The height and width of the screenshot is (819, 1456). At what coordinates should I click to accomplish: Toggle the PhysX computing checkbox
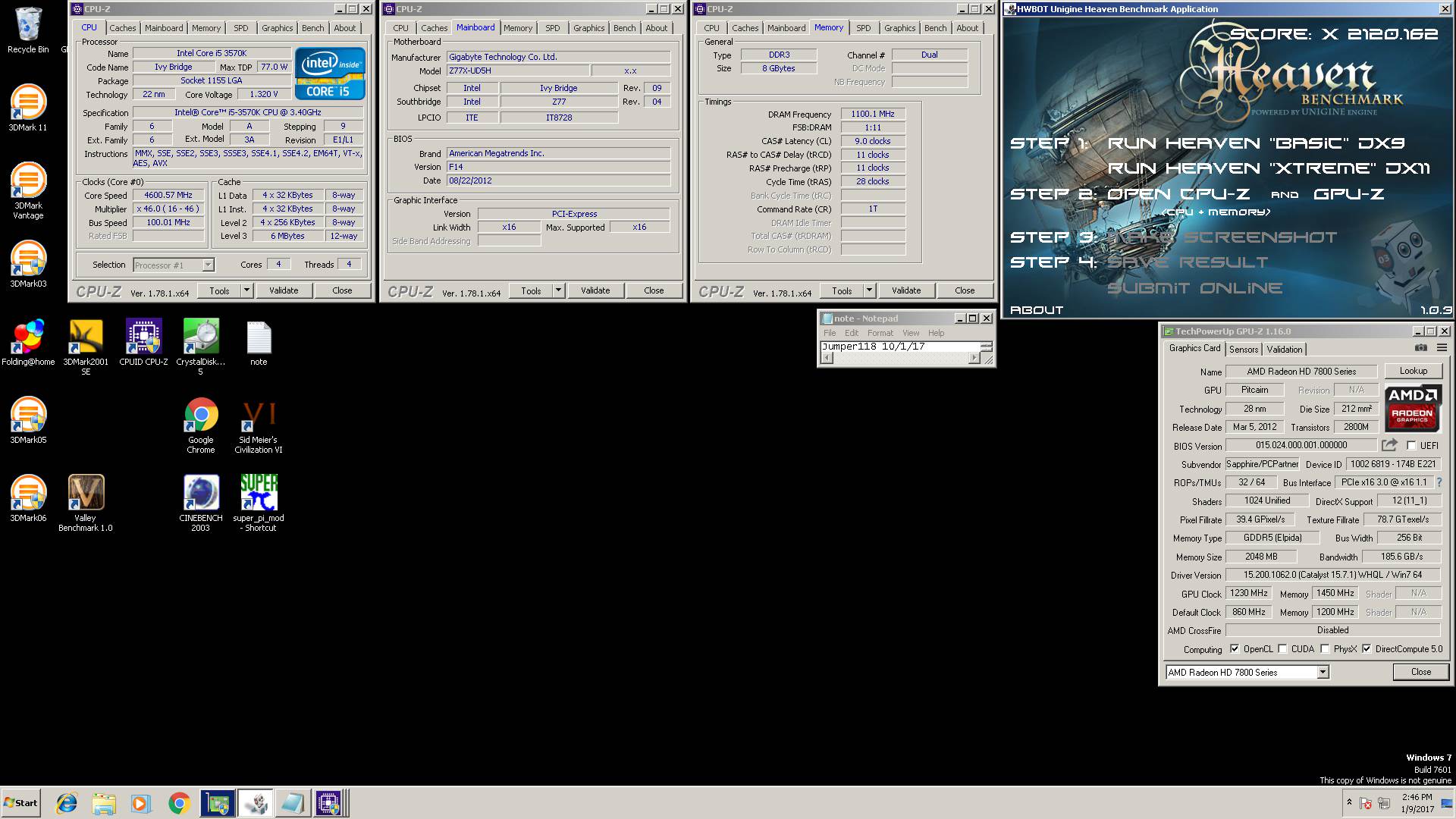tap(1325, 649)
